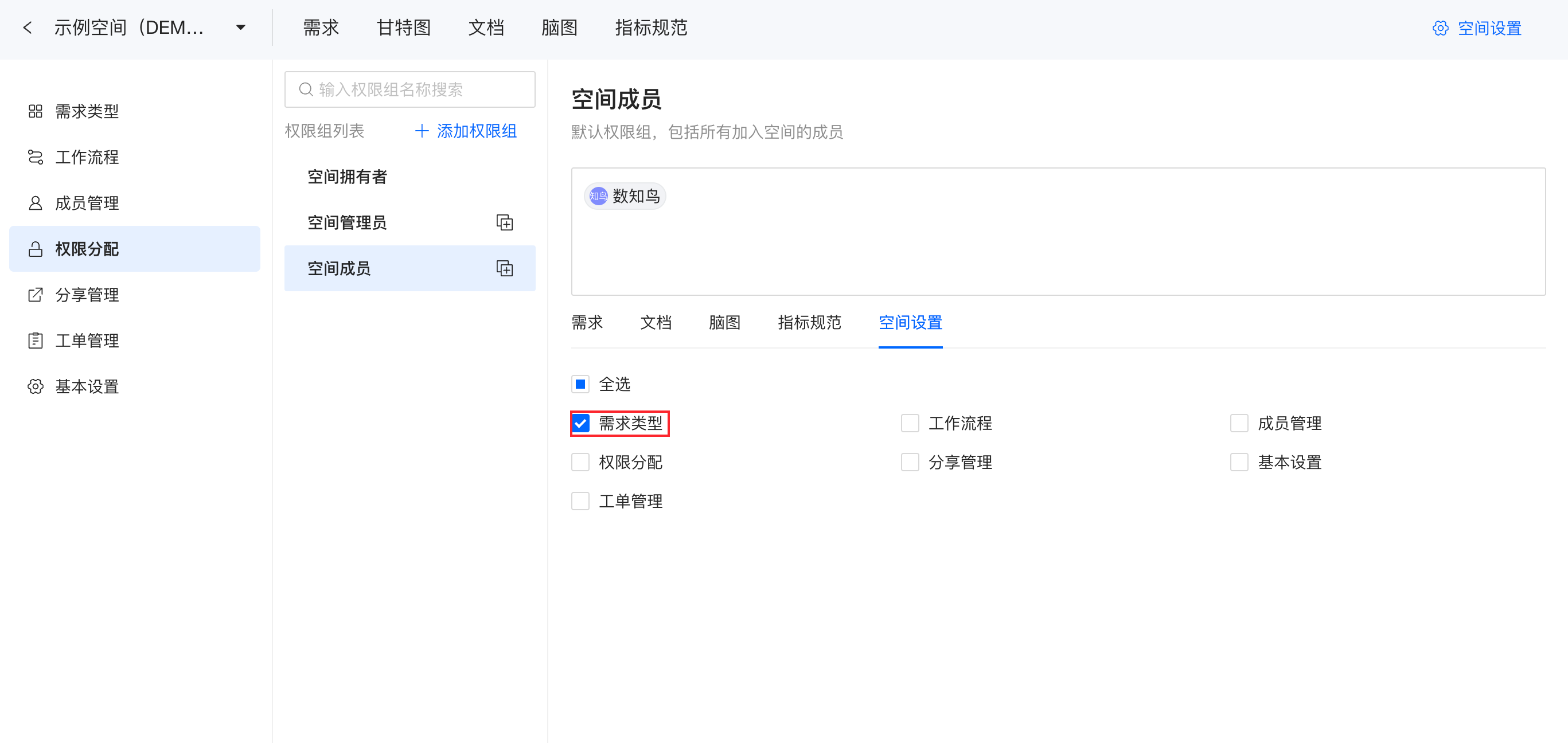The width and height of the screenshot is (1568, 743).
Task: Click the 需求类型 grid icon in sidebar
Action: coord(36,111)
